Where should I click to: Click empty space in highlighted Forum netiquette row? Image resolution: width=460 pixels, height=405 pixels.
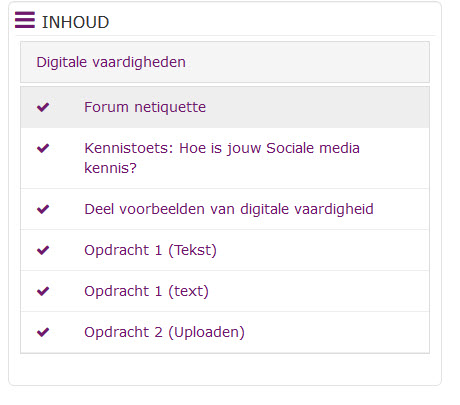[x=317, y=107]
